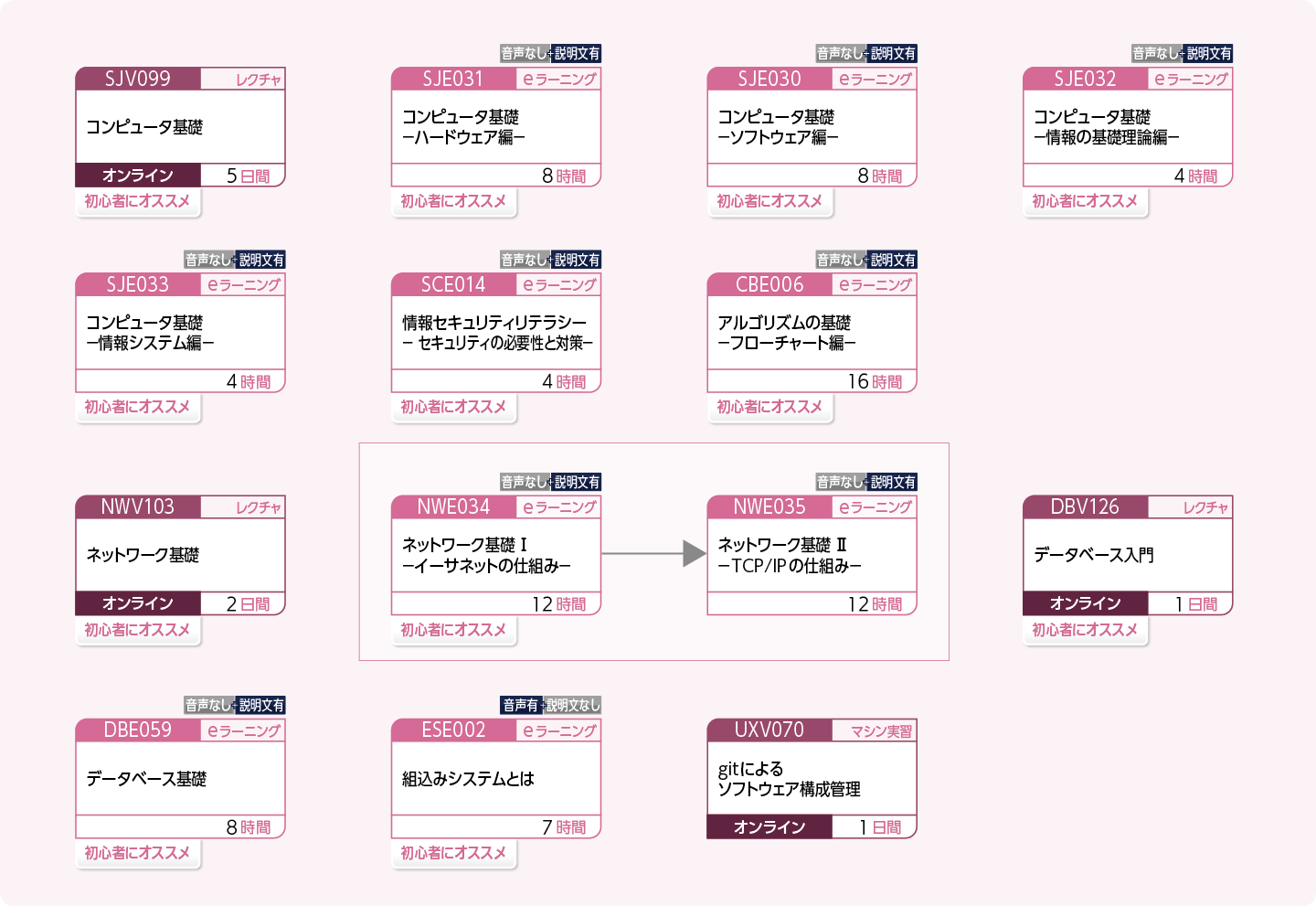
Task: Click eラーニング label on SJE031 card
Action: pyautogui.click(x=559, y=80)
